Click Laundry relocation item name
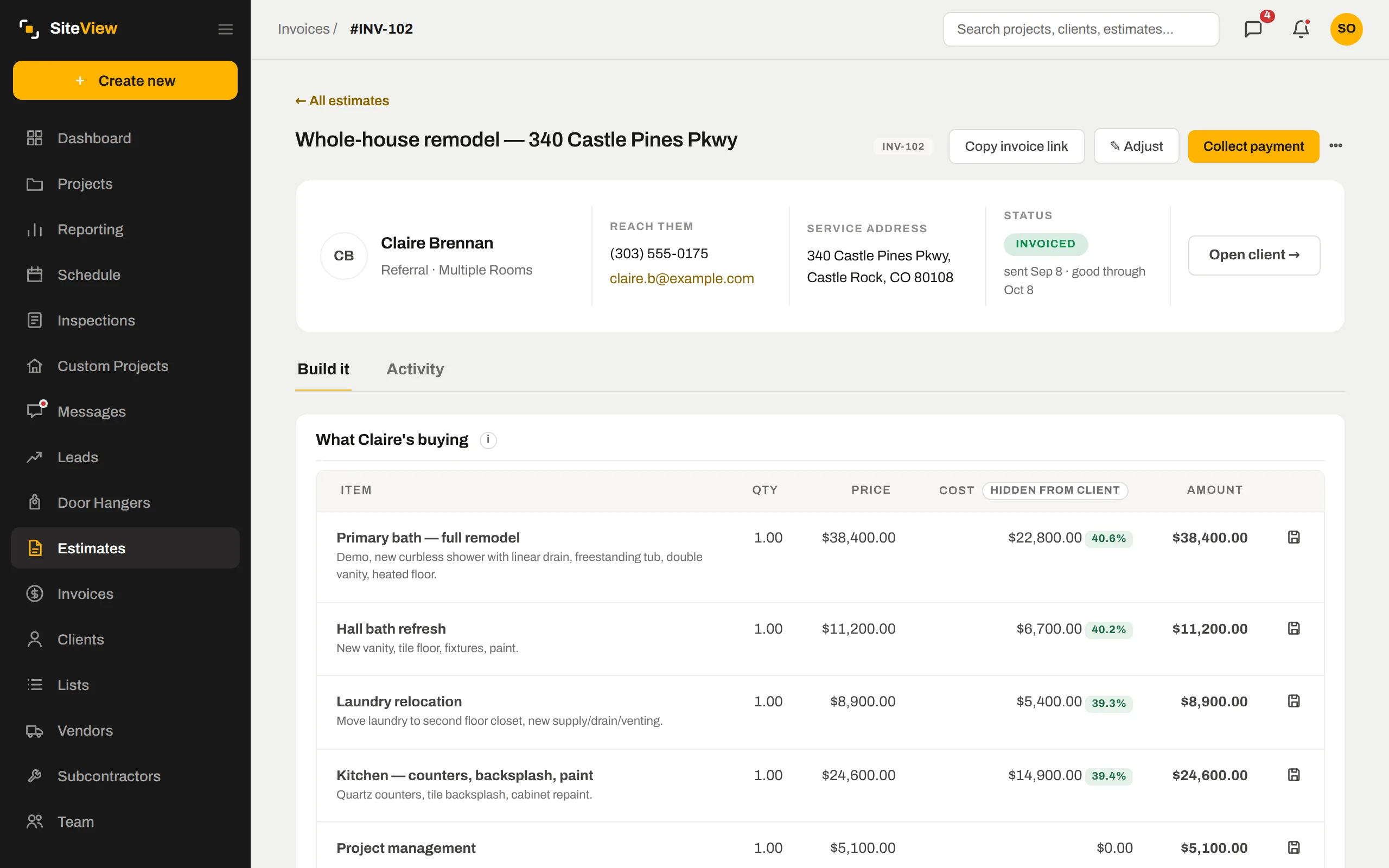Image resolution: width=1389 pixels, height=868 pixels. click(399, 701)
